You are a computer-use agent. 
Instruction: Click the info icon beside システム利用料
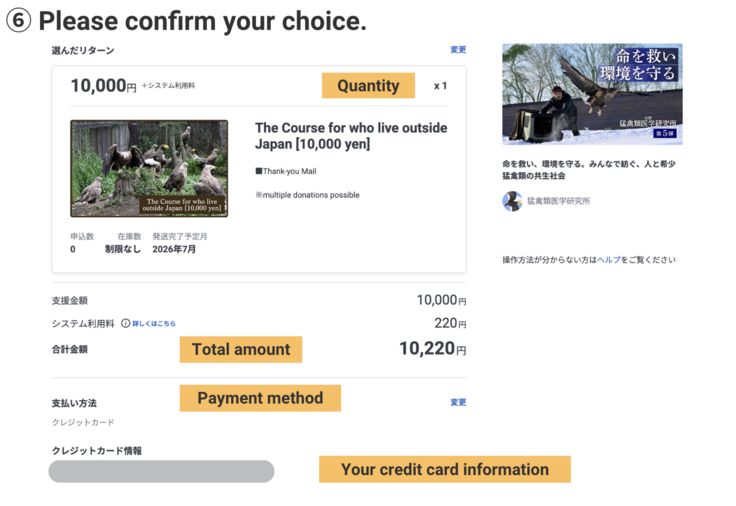[x=126, y=324]
